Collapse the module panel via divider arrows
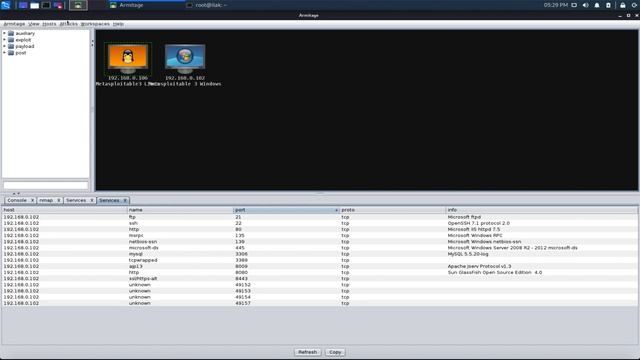 [92, 42]
